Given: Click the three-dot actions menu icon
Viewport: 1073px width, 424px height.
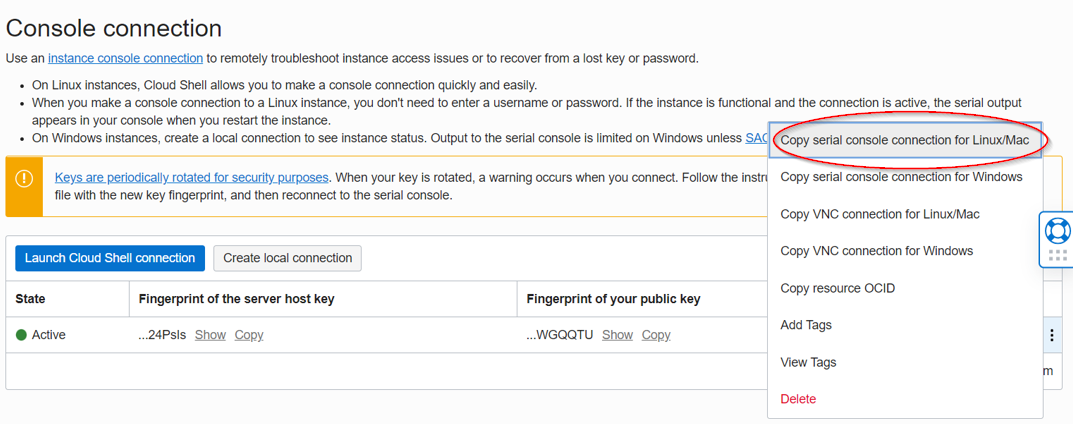Looking at the screenshot, I should (1051, 336).
